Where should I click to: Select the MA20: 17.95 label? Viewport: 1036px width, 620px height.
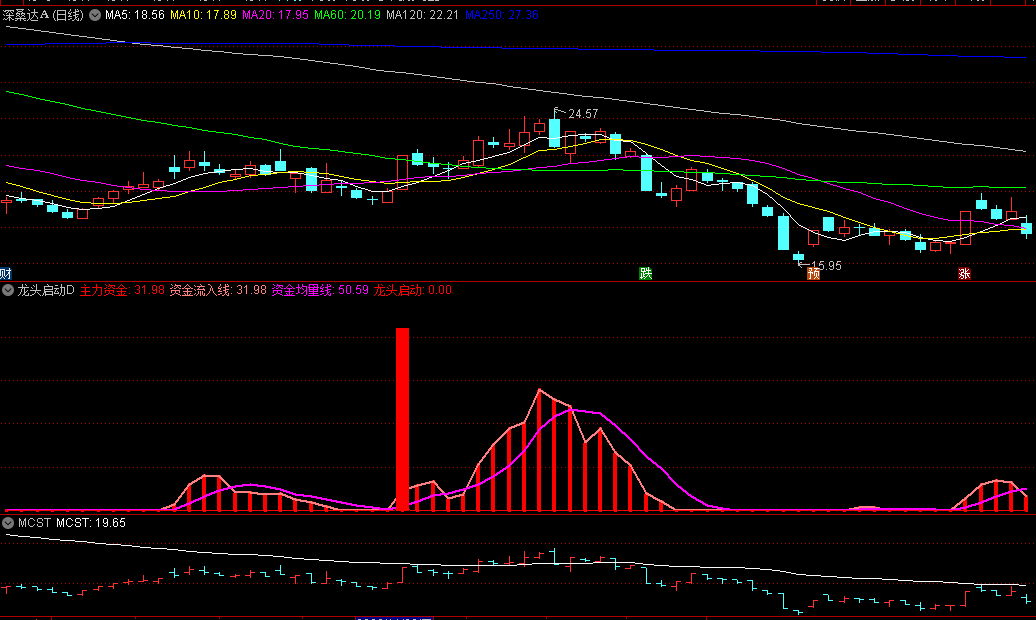click(x=275, y=15)
